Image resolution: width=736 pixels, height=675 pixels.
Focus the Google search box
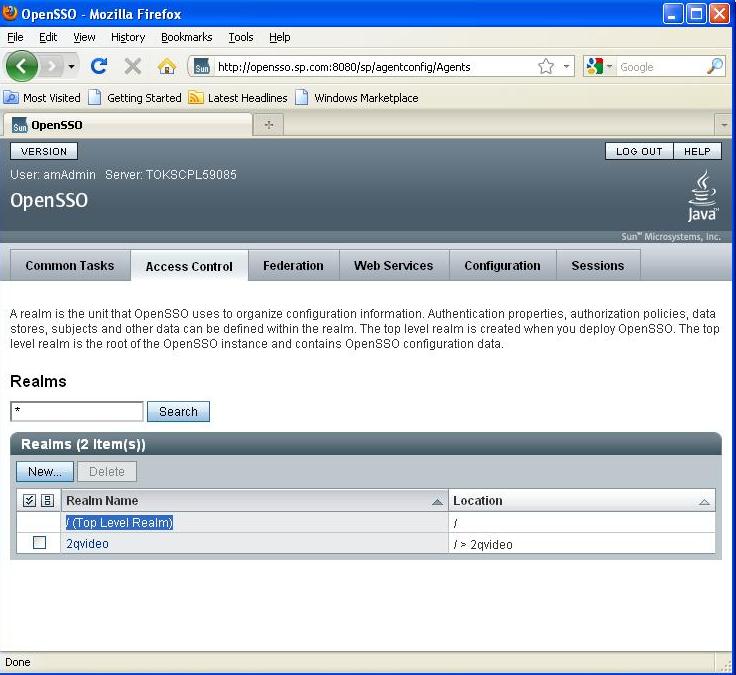pos(661,67)
